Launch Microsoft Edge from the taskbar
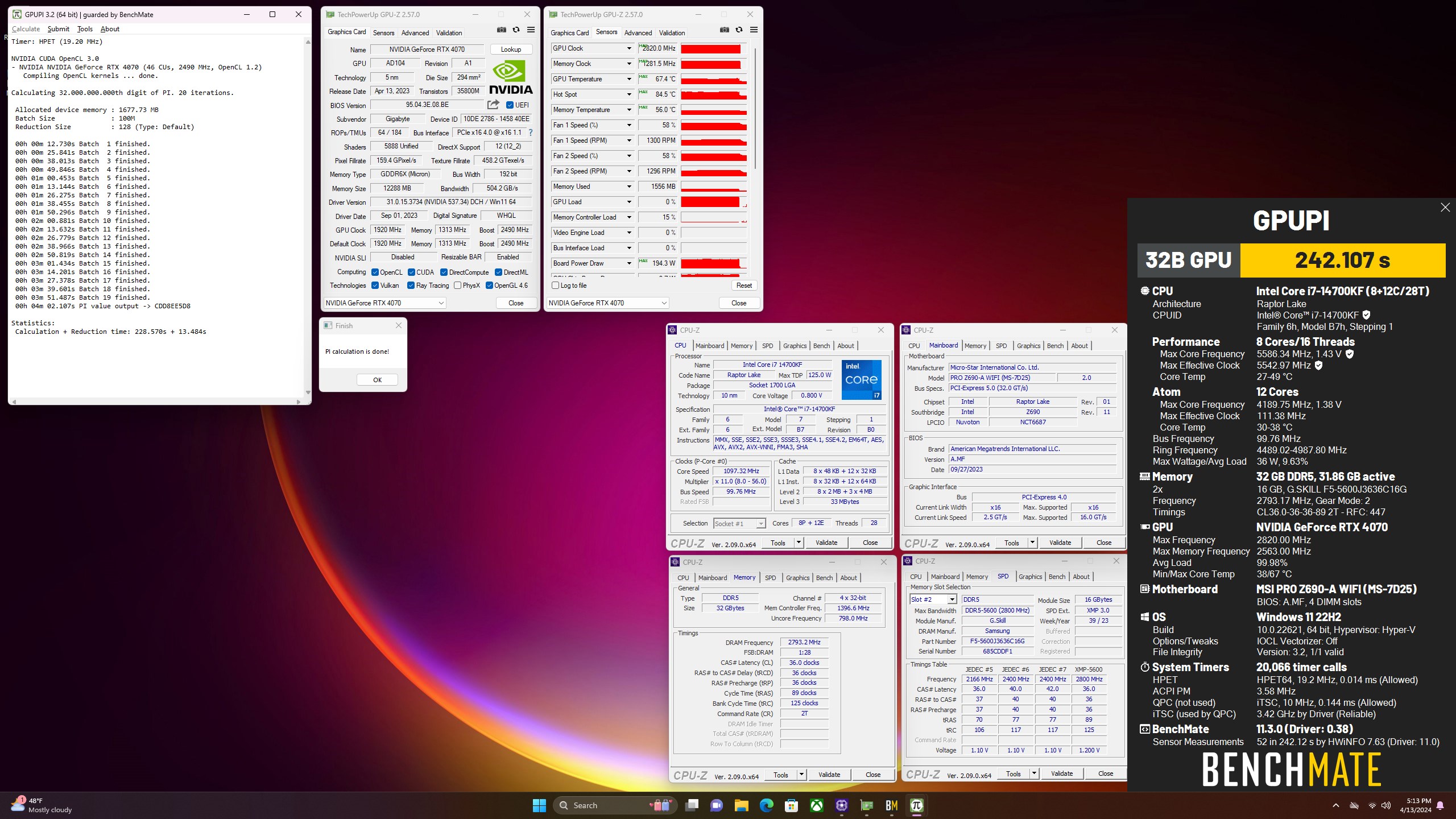 766,805
